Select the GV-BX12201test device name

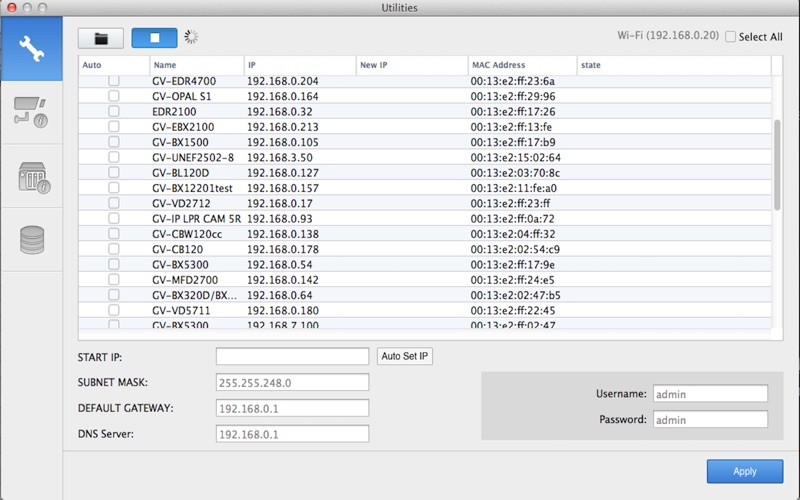coord(192,188)
